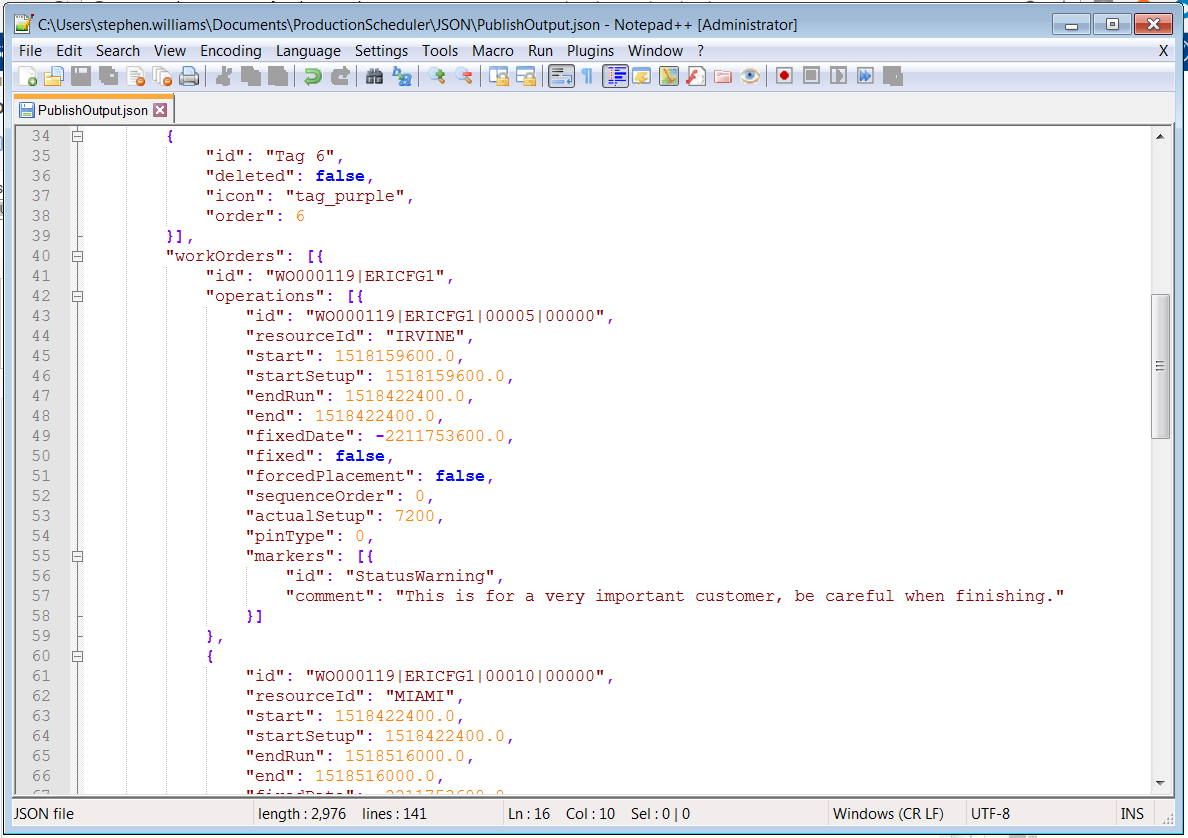Collapse the workOrders fold at line 40
Image resolution: width=1188 pixels, height=838 pixels.
coord(77,256)
